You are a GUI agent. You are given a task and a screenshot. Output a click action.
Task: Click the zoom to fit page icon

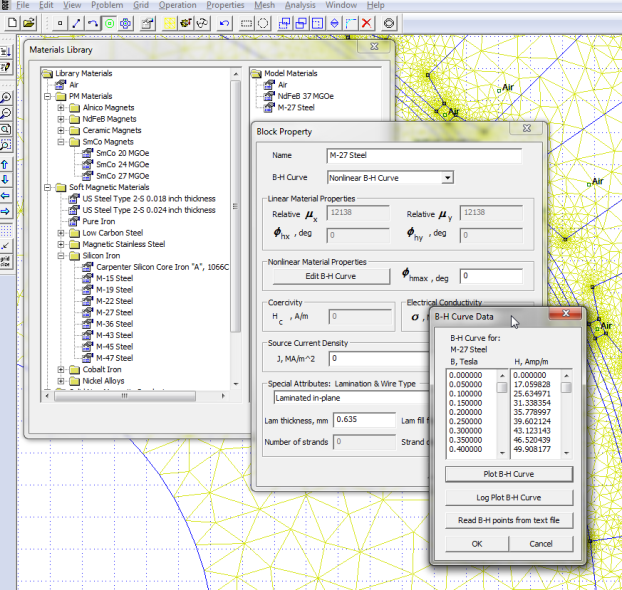tap(6, 129)
